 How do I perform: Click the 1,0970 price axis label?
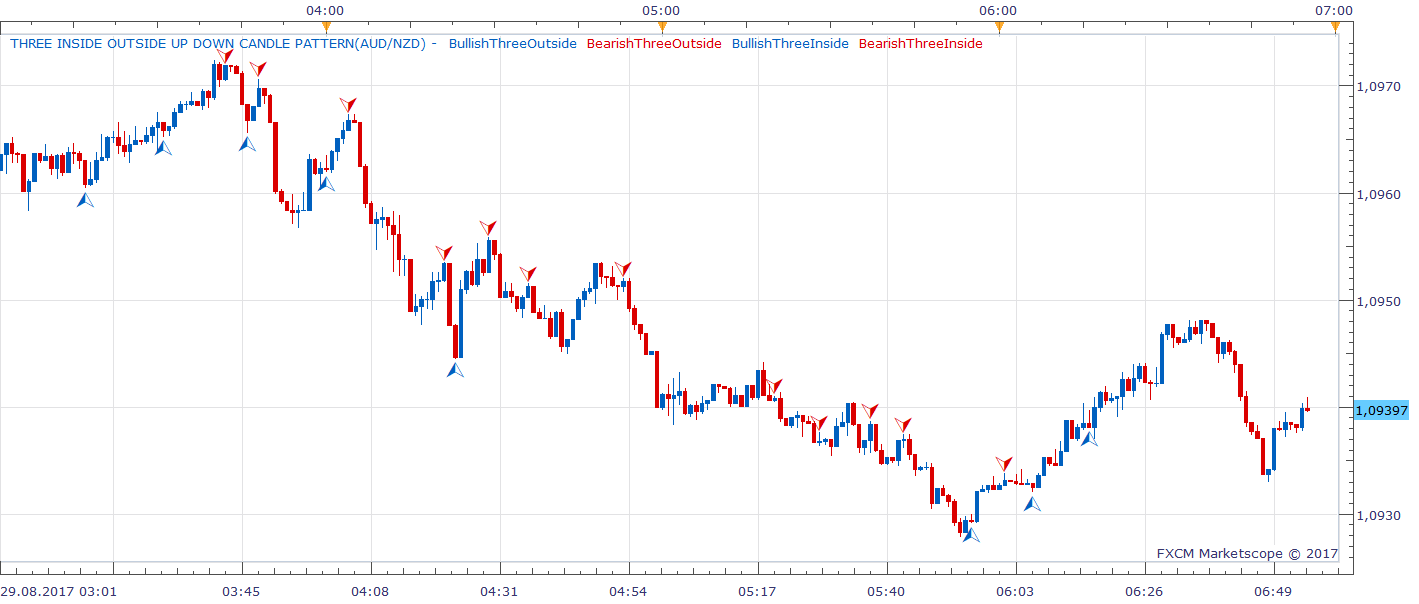(x=1377, y=87)
